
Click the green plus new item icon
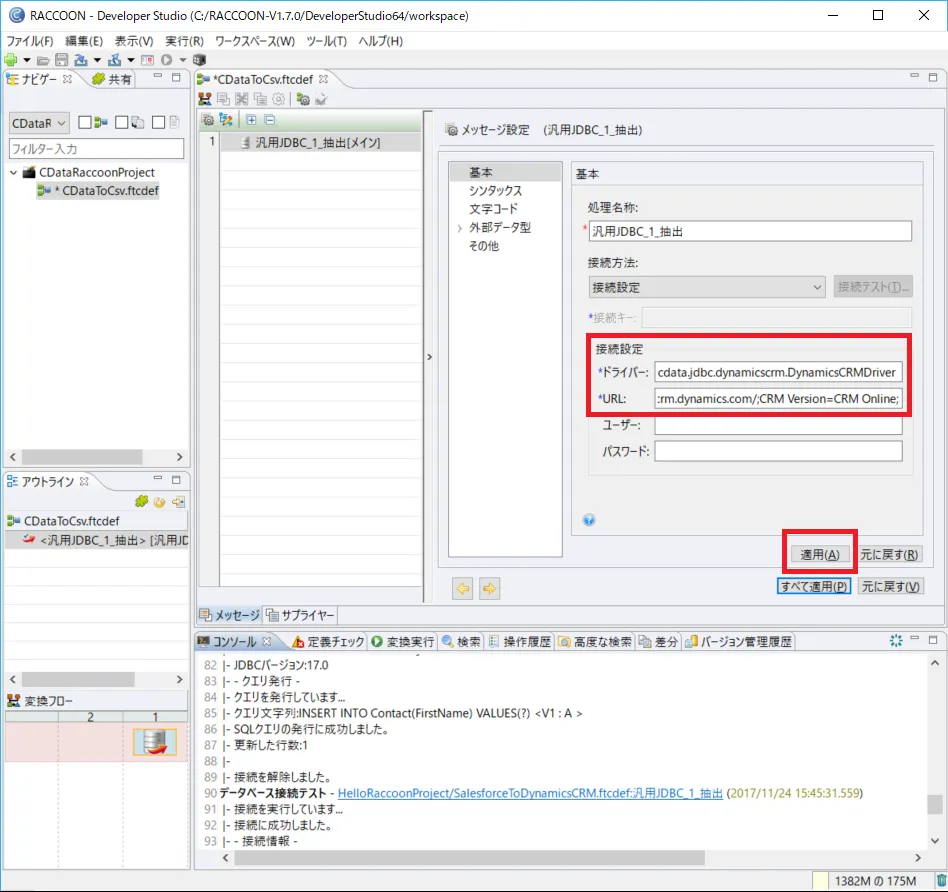pos(11,60)
